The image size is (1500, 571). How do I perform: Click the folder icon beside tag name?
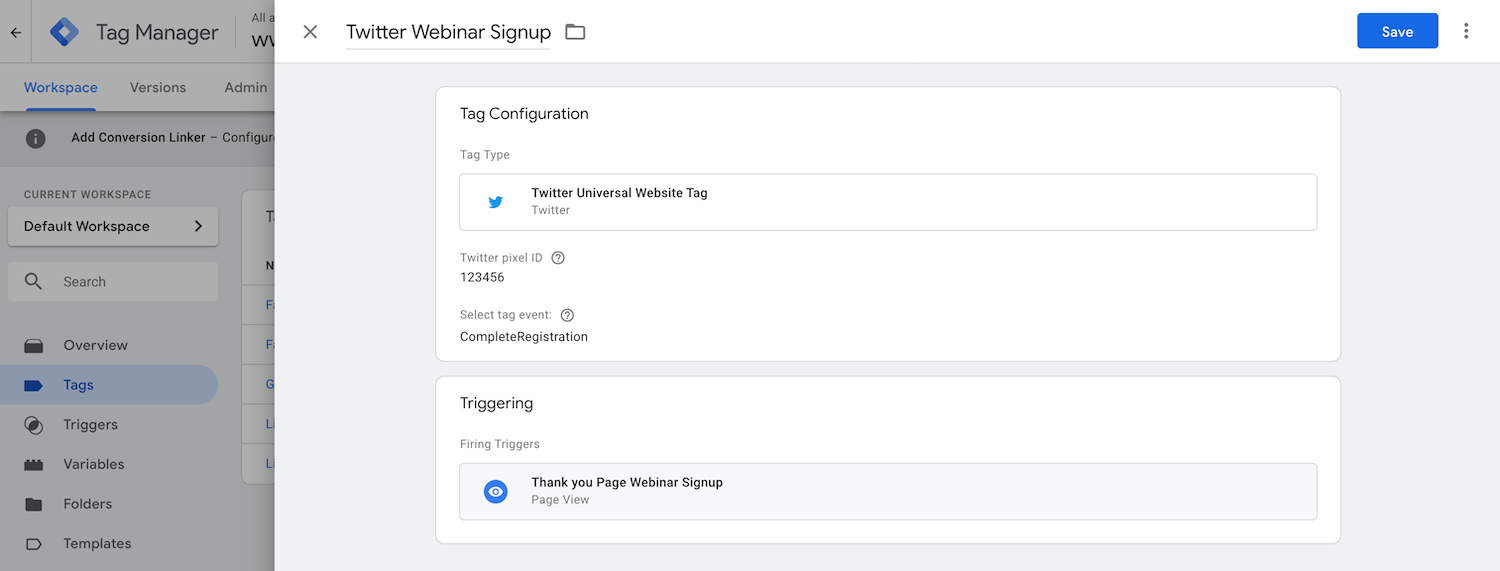click(x=575, y=32)
